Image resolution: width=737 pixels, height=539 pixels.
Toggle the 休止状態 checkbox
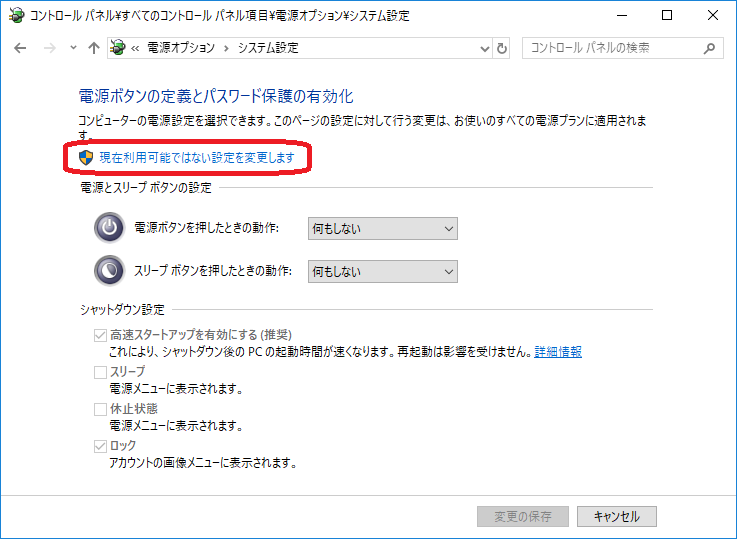pyautogui.click(x=100, y=409)
